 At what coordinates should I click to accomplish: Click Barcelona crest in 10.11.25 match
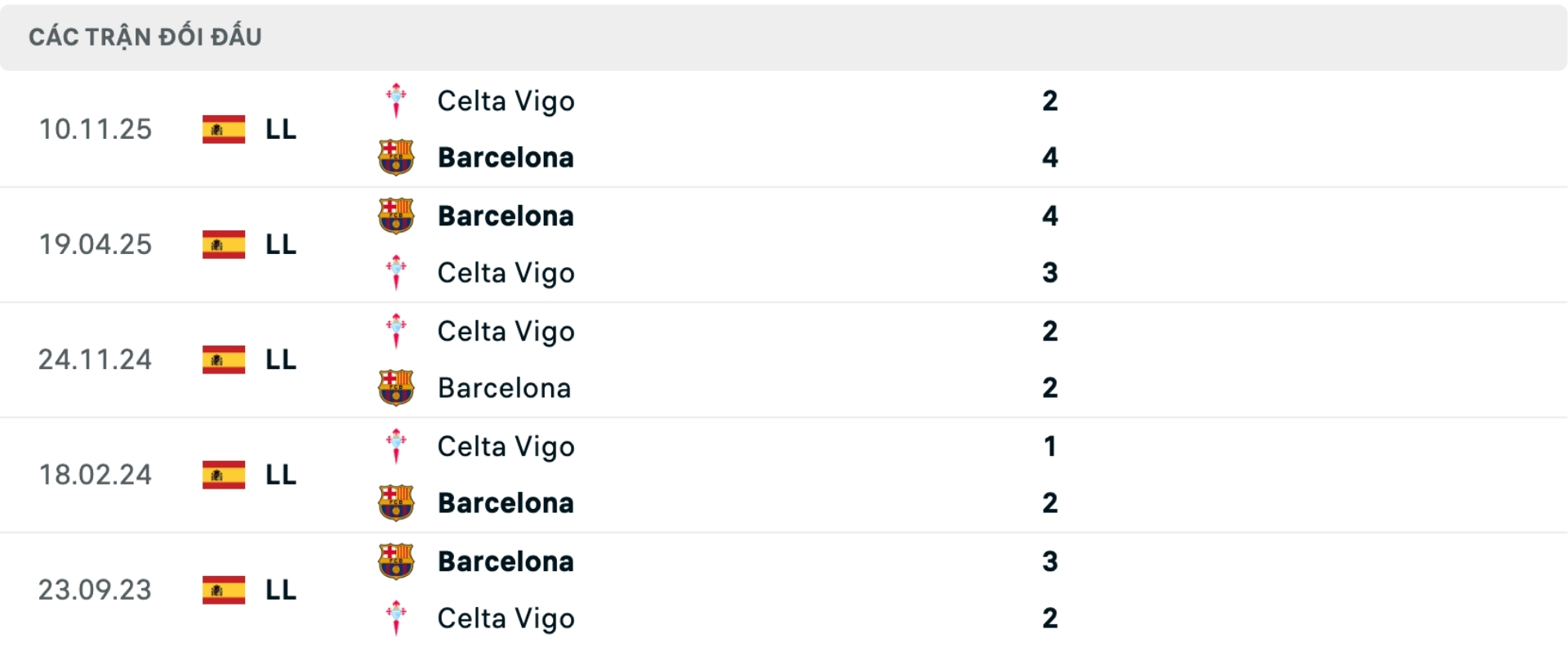point(396,158)
